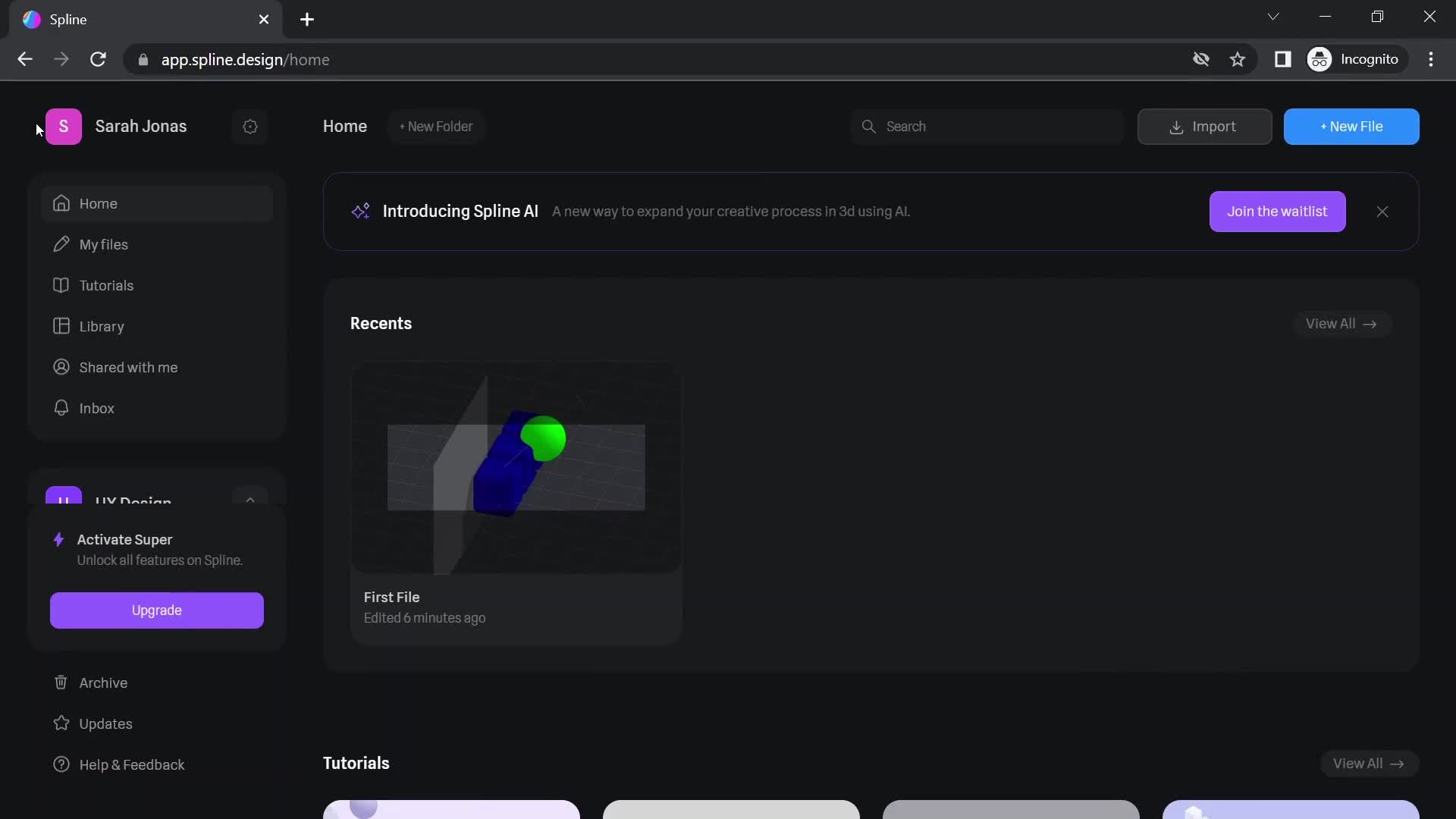The height and width of the screenshot is (819, 1456).
Task: Click the New Folder button
Action: (436, 126)
